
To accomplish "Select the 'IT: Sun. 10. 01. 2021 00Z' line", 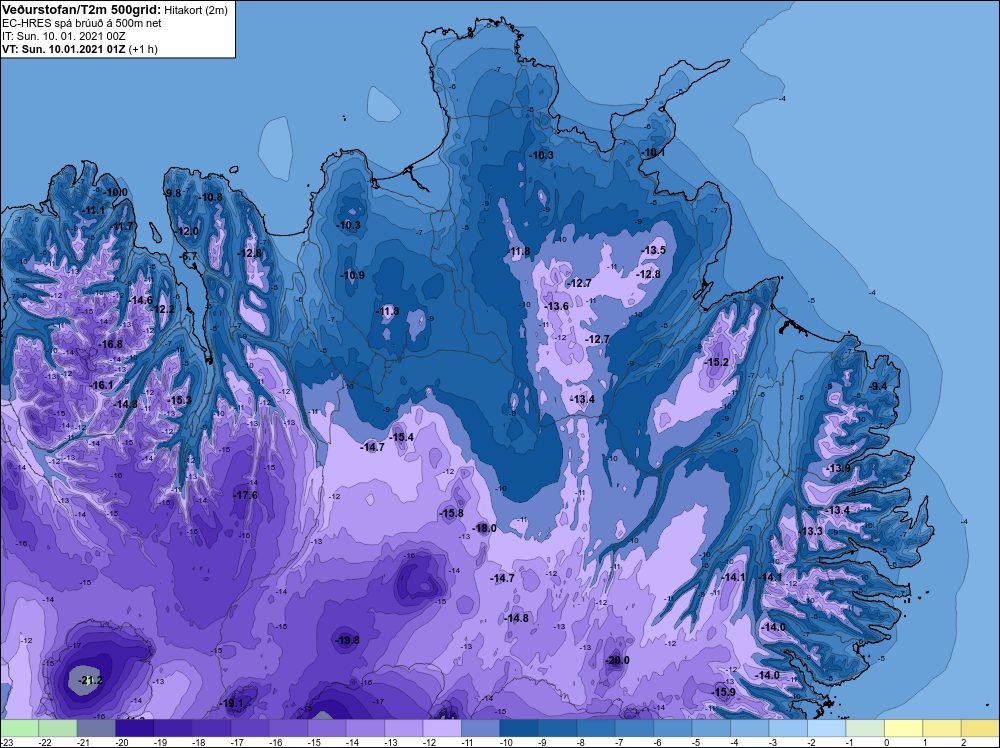I will 64,36.
